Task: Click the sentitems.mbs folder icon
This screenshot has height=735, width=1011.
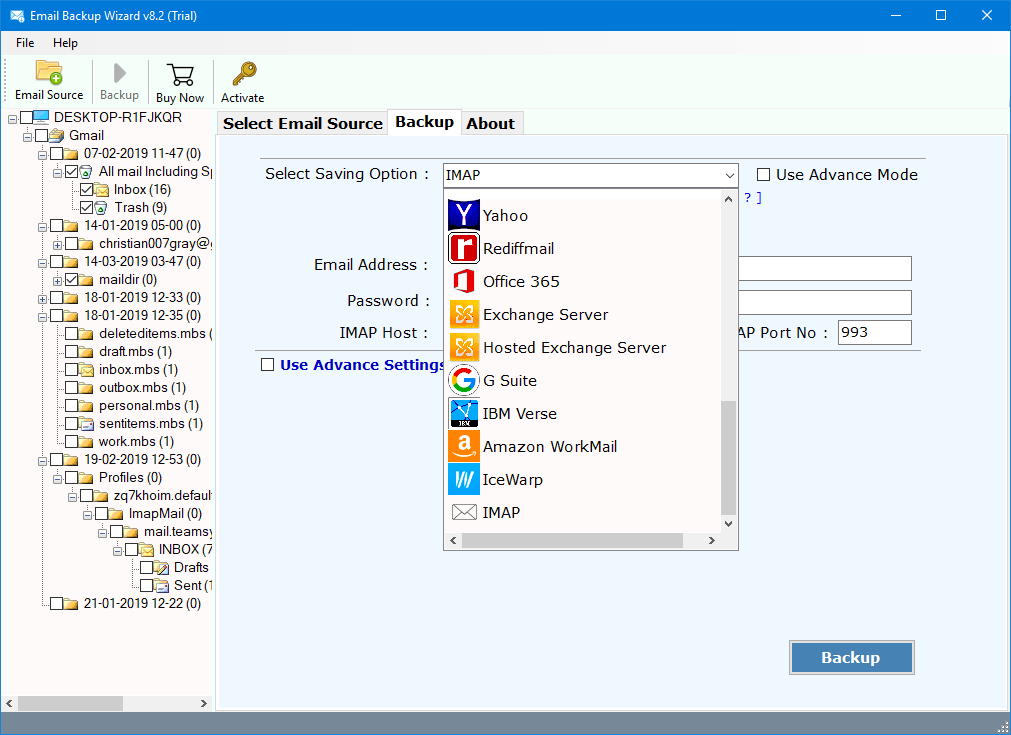Action: click(86, 424)
